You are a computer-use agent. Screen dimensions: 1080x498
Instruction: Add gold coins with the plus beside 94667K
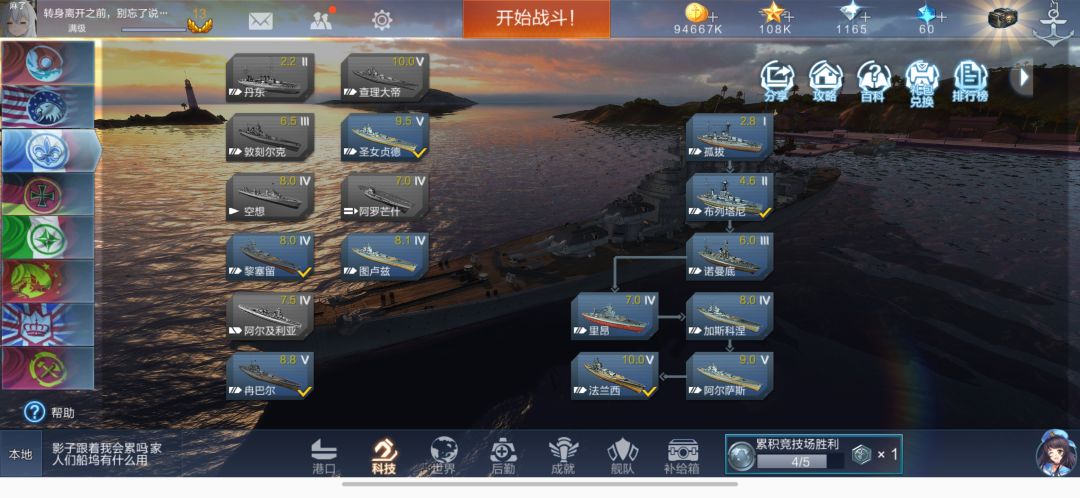pos(713,17)
